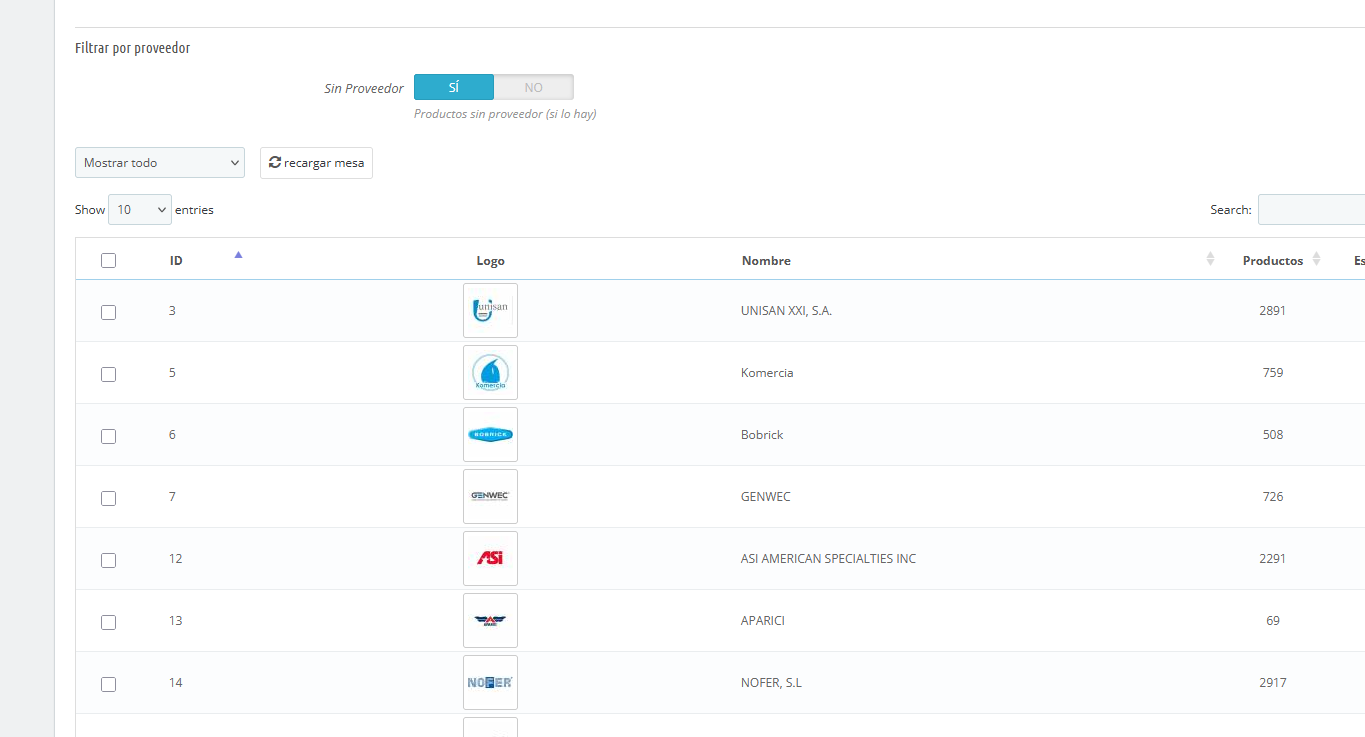This screenshot has width=1365, height=737.
Task: Click the NOFER logo image
Action: click(x=490, y=683)
